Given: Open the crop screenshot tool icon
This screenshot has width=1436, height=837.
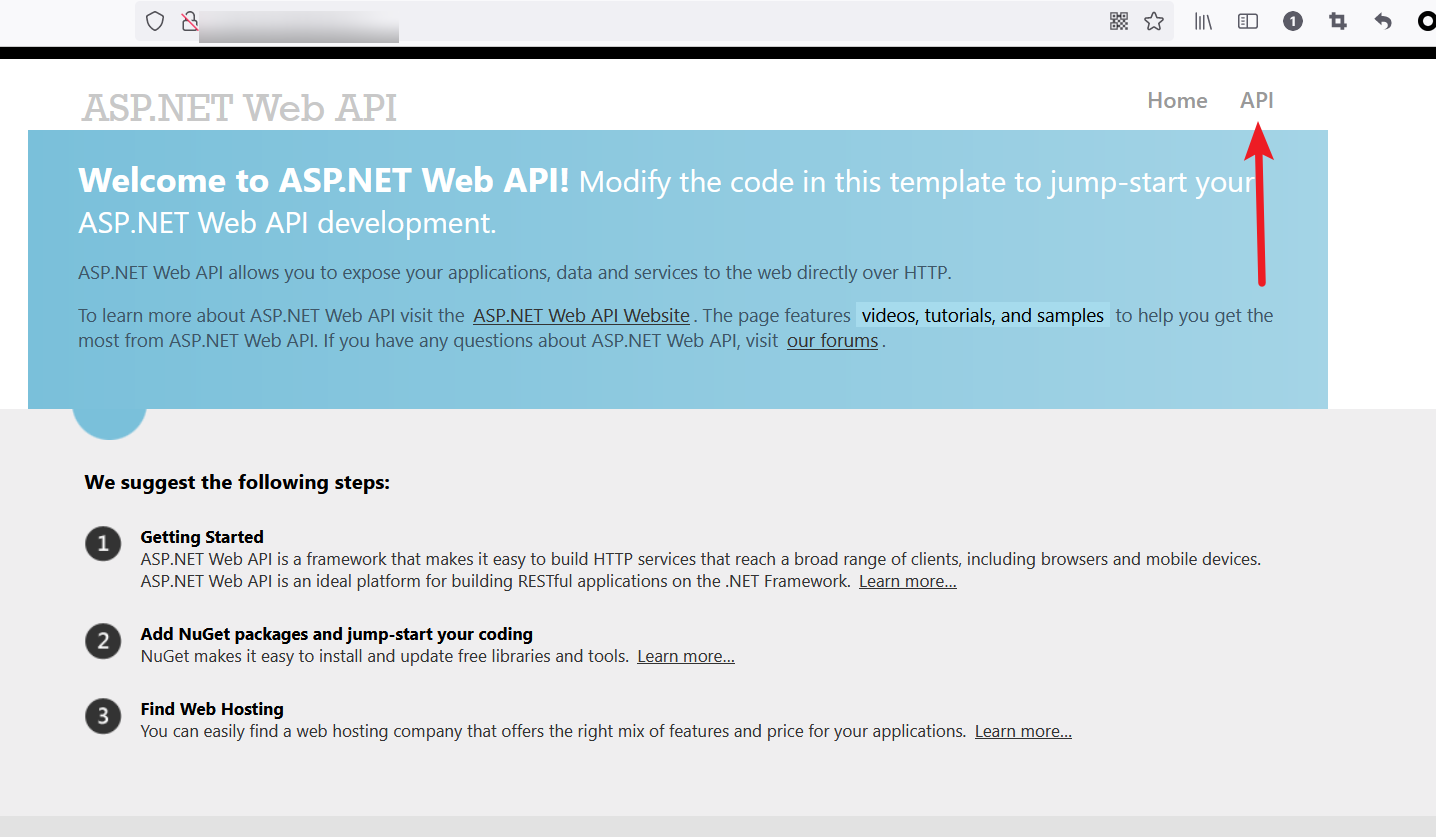Looking at the screenshot, I should tap(1338, 21).
